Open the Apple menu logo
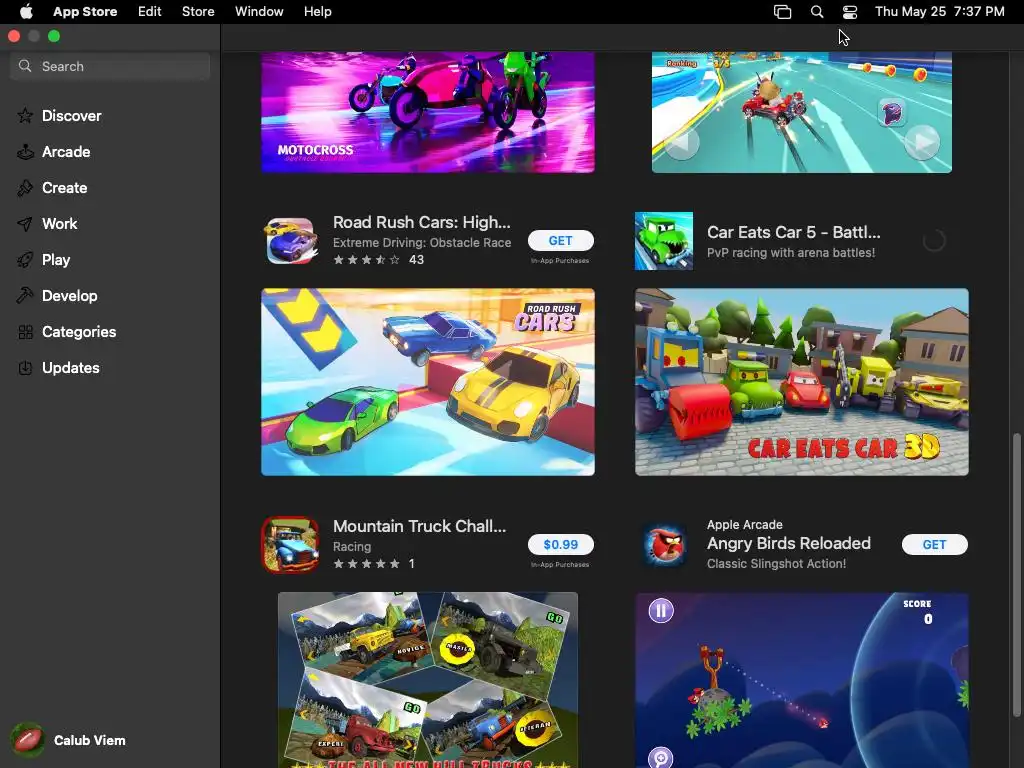 pyautogui.click(x=26, y=11)
